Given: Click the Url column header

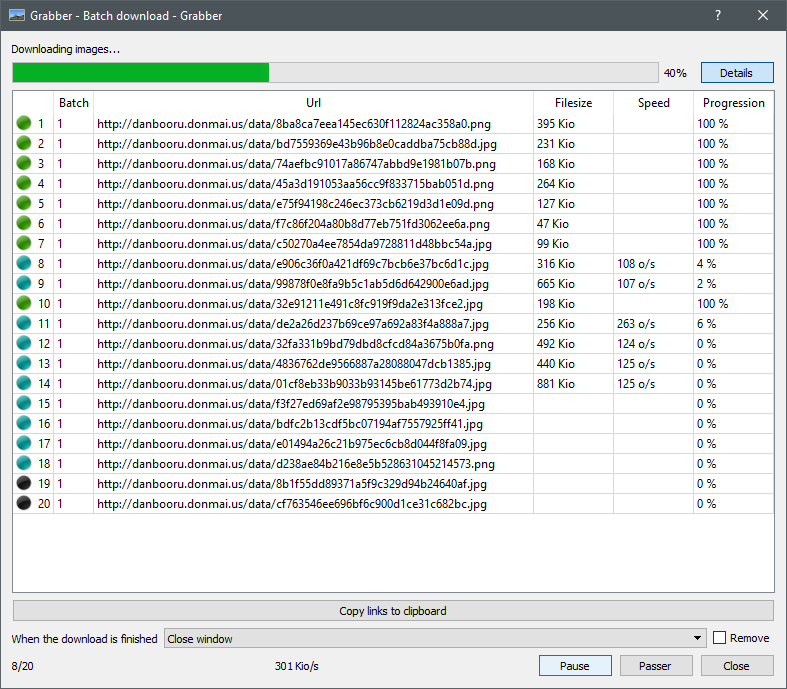Looking at the screenshot, I should pyautogui.click(x=313, y=103).
